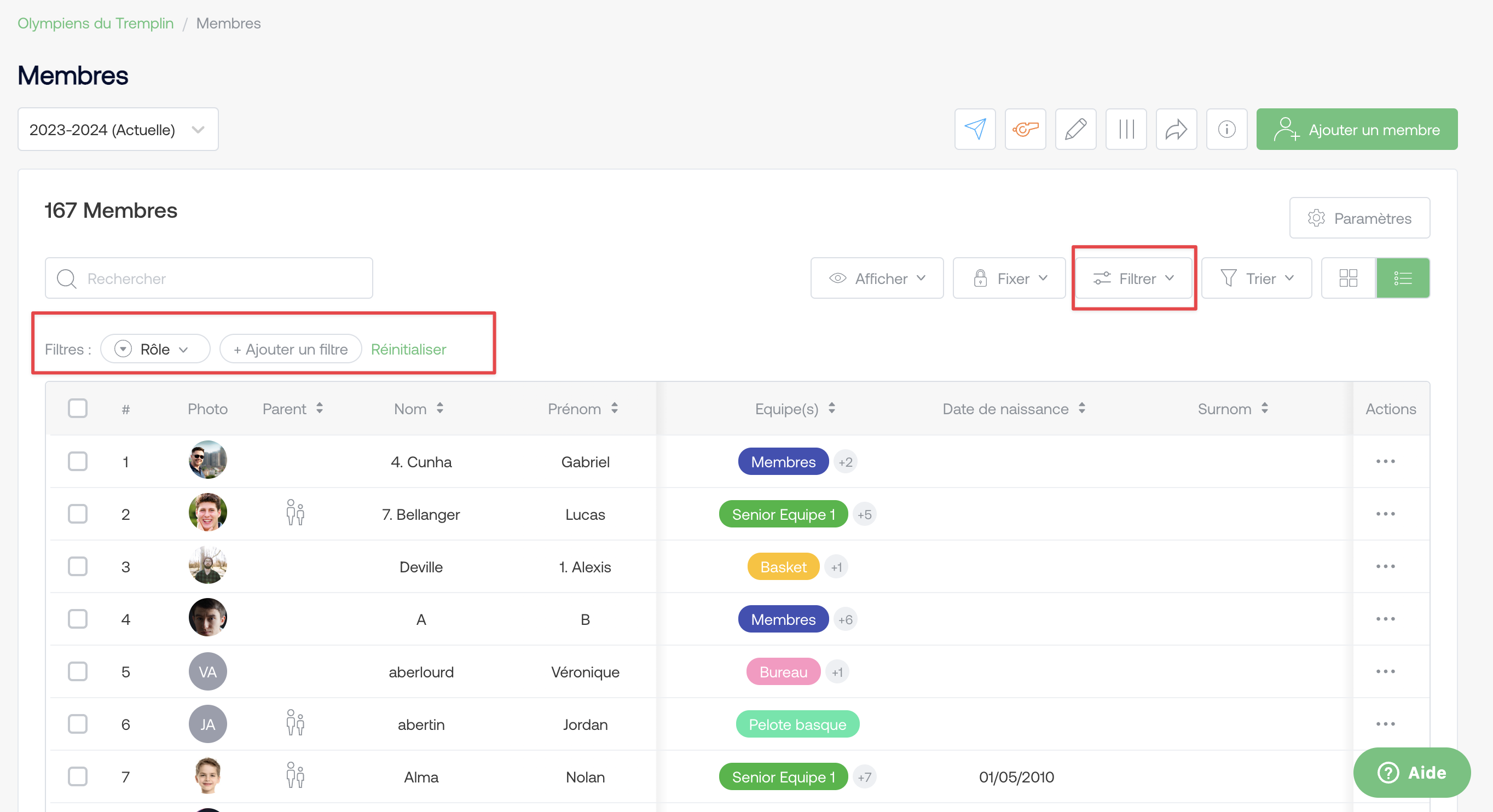Open actions menu for Lucas Bellanger
The width and height of the screenshot is (1493, 812).
1385,514
